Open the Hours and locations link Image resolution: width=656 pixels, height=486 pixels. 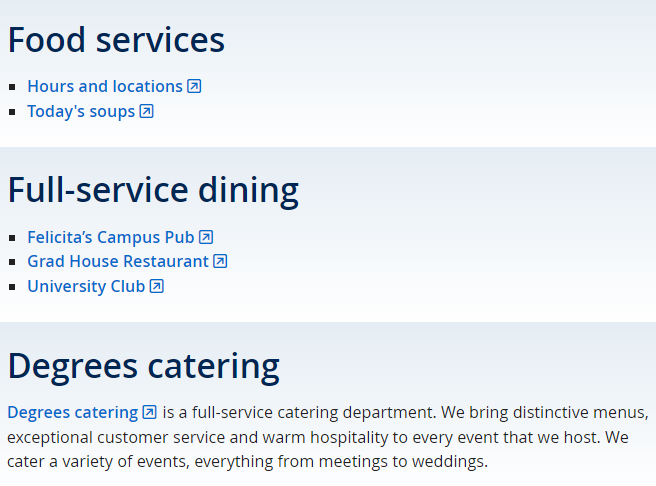coord(105,87)
